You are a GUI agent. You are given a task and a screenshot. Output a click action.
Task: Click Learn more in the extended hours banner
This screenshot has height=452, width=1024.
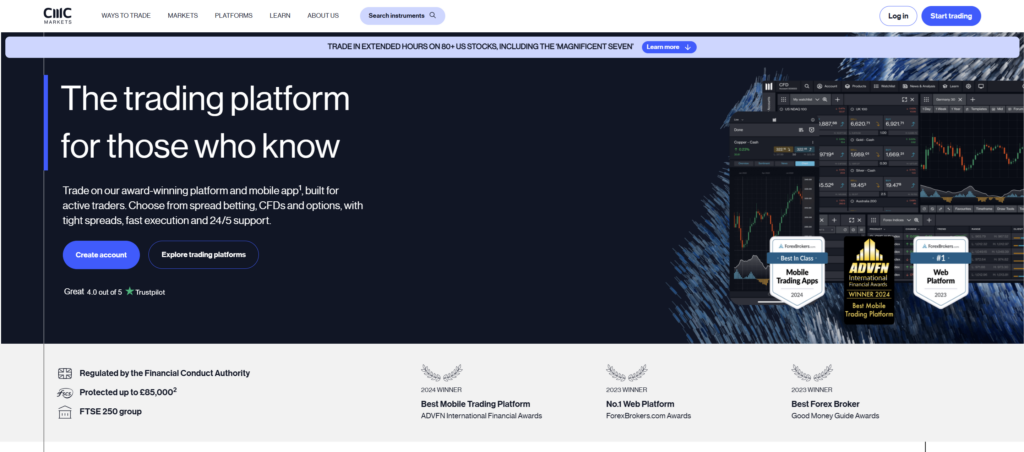tap(669, 47)
